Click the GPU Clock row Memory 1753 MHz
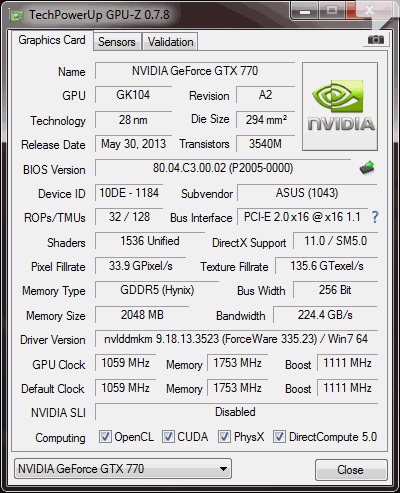This screenshot has width=400, height=493. (238, 363)
